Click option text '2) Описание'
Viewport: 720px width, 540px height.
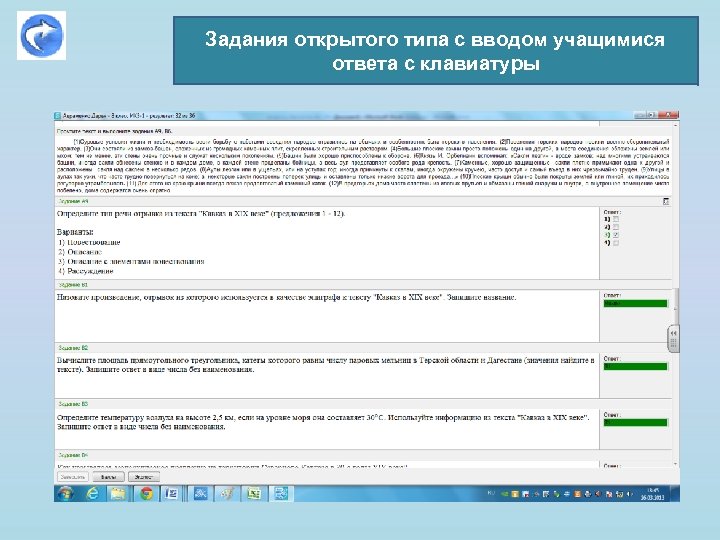tap(80, 252)
